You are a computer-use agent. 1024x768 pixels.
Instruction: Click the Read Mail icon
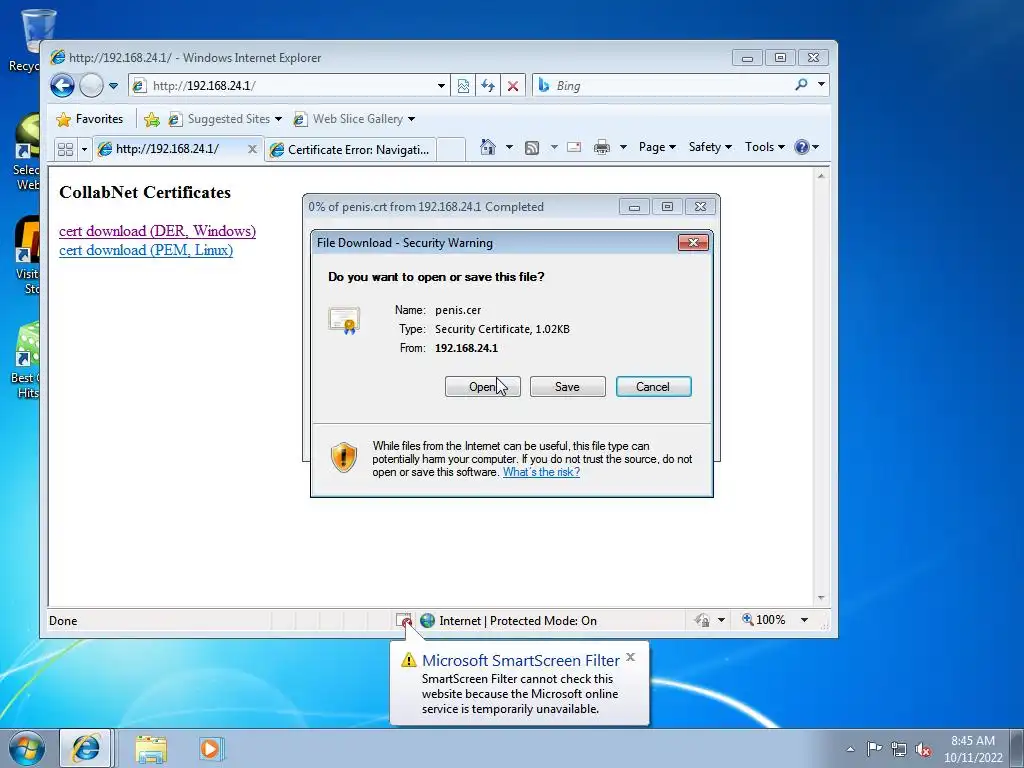click(574, 147)
